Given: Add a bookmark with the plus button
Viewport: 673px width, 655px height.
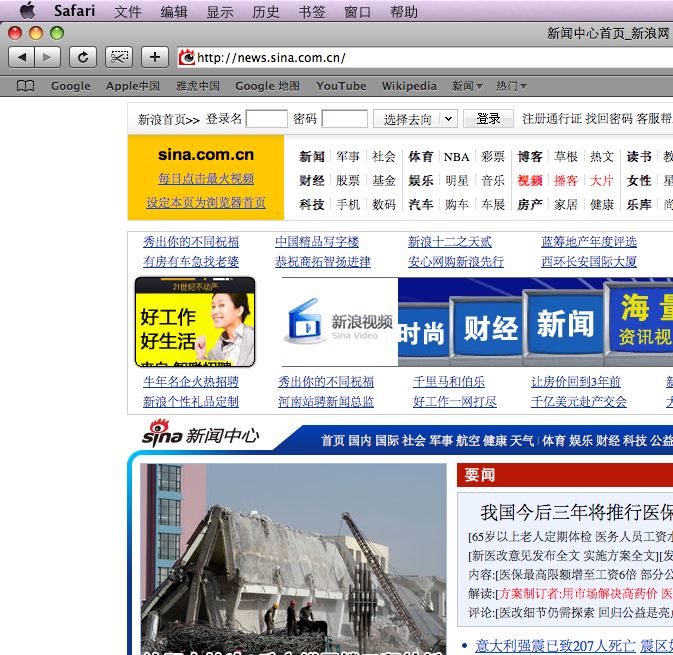Looking at the screenshot, I should 155,57.
